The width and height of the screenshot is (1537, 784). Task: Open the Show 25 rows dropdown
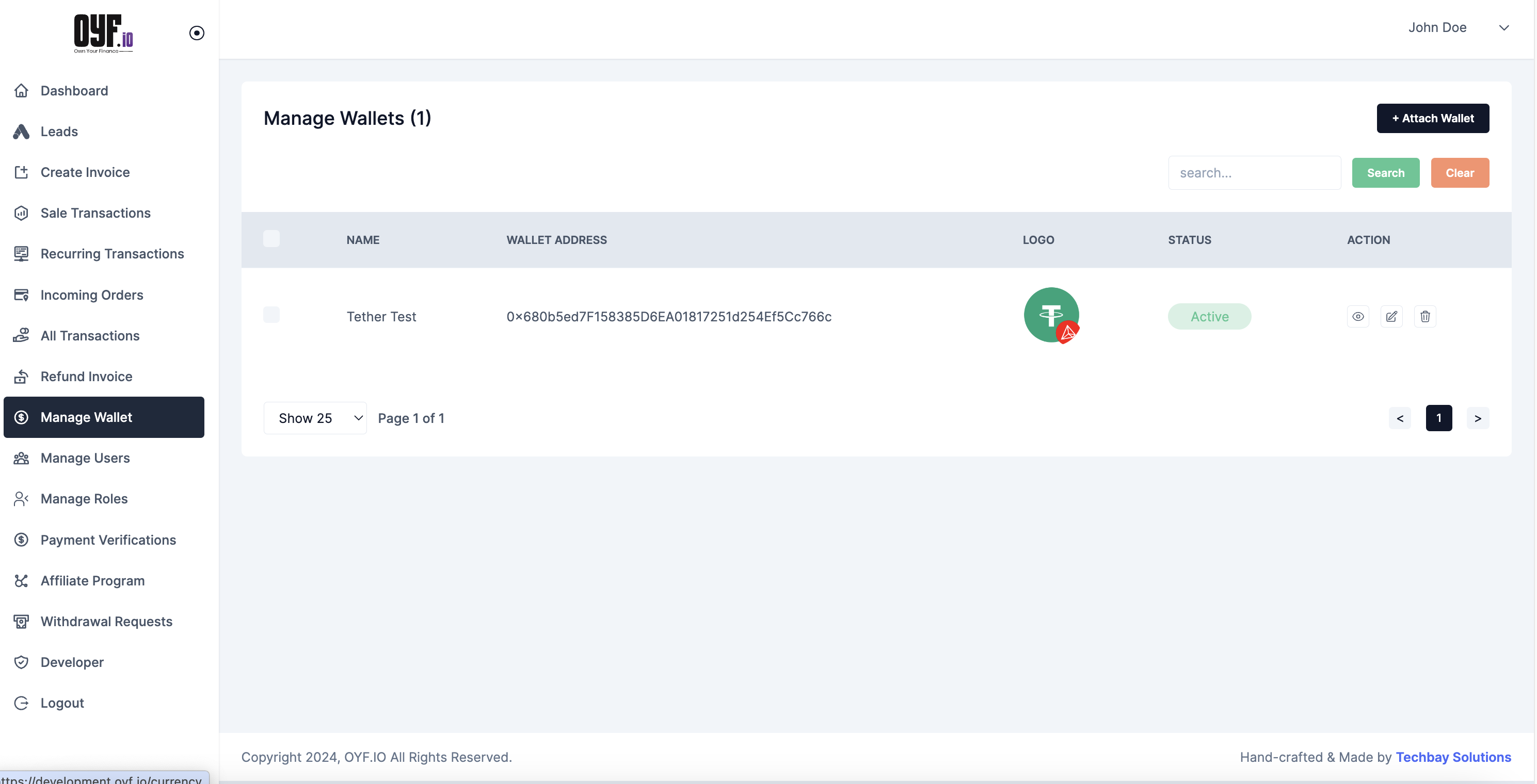[x=315, y=418]
